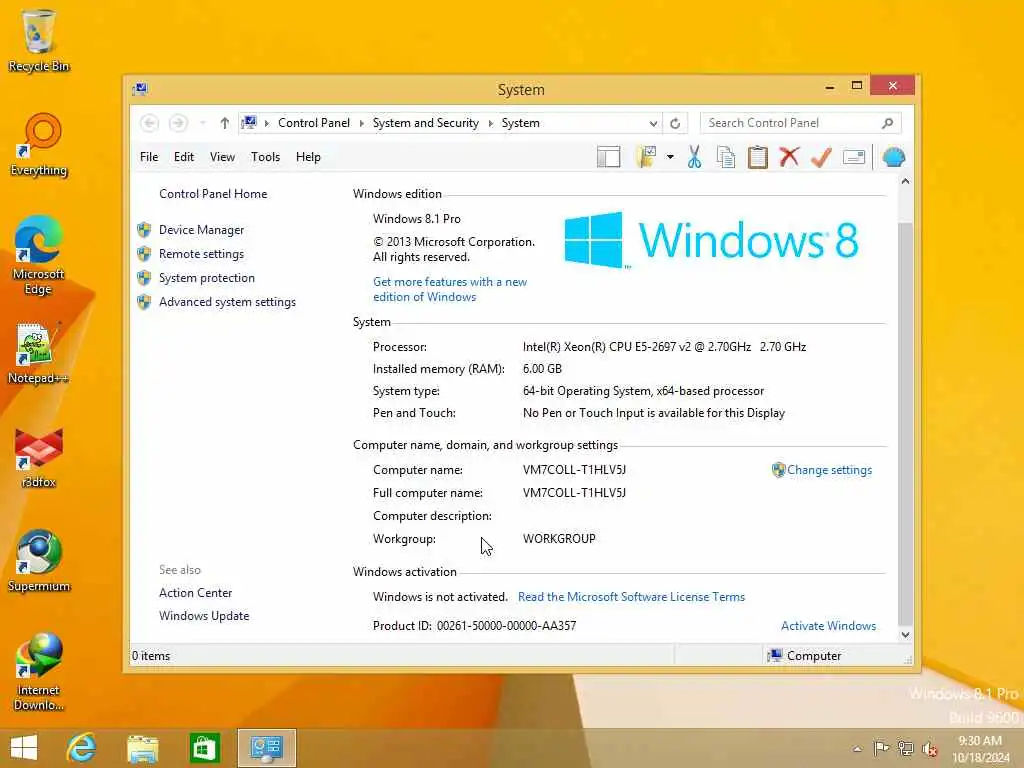Viewport: 1024px width, 768px height.
Task: Expand arrow before Control Panel breadcrumb
Action: click(x=266, y=123)
